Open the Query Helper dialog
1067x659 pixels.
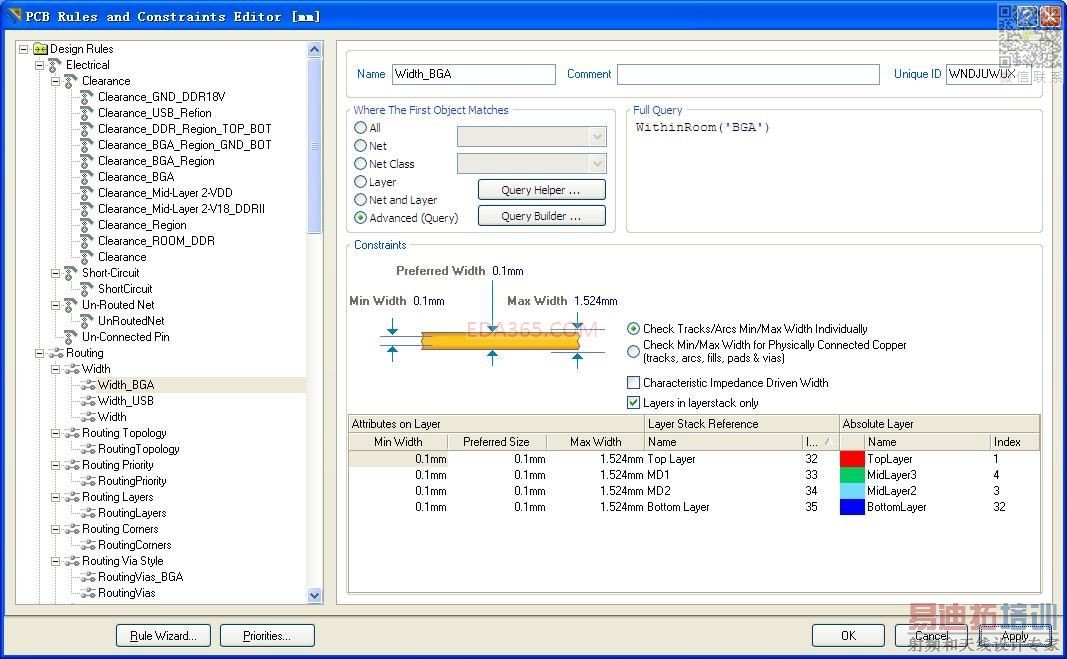[542, 190]
